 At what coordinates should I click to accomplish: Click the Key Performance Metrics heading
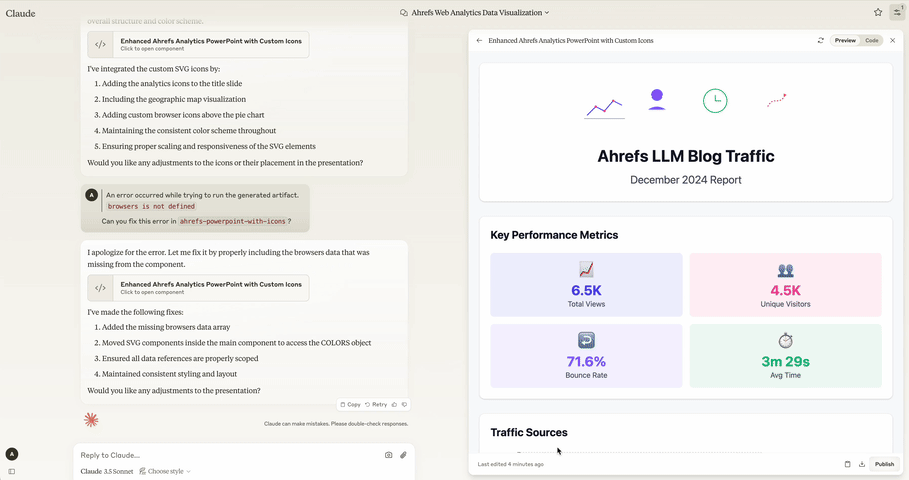pyautogui.click(x=554, y=235)
